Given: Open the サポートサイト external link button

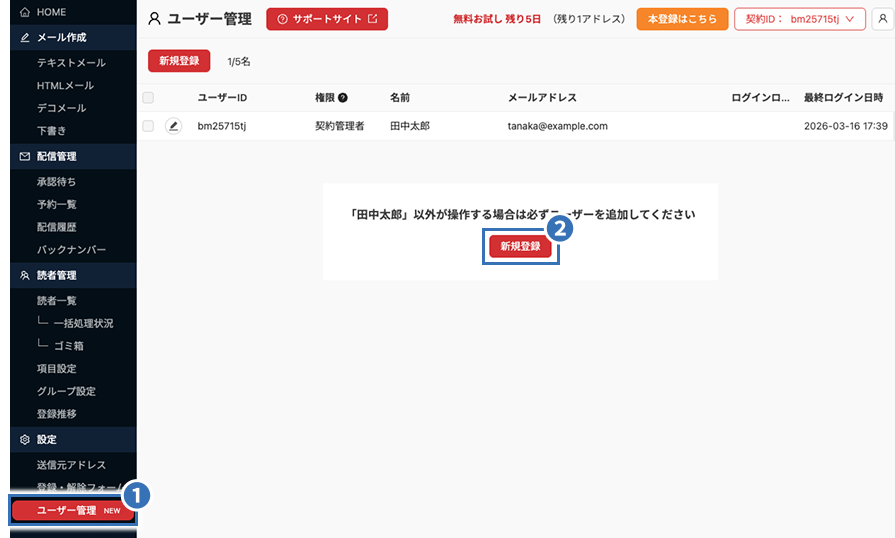Looking at the screenshot, I should (327, 19).
